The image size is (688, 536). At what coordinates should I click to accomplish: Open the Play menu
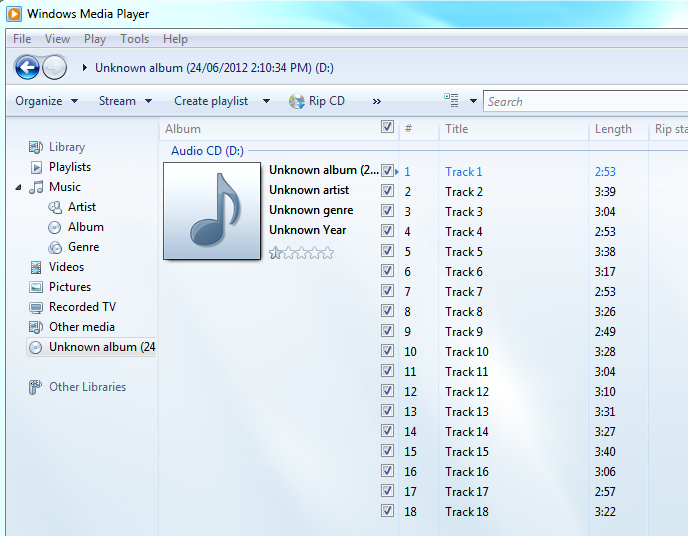coord(95,39)
